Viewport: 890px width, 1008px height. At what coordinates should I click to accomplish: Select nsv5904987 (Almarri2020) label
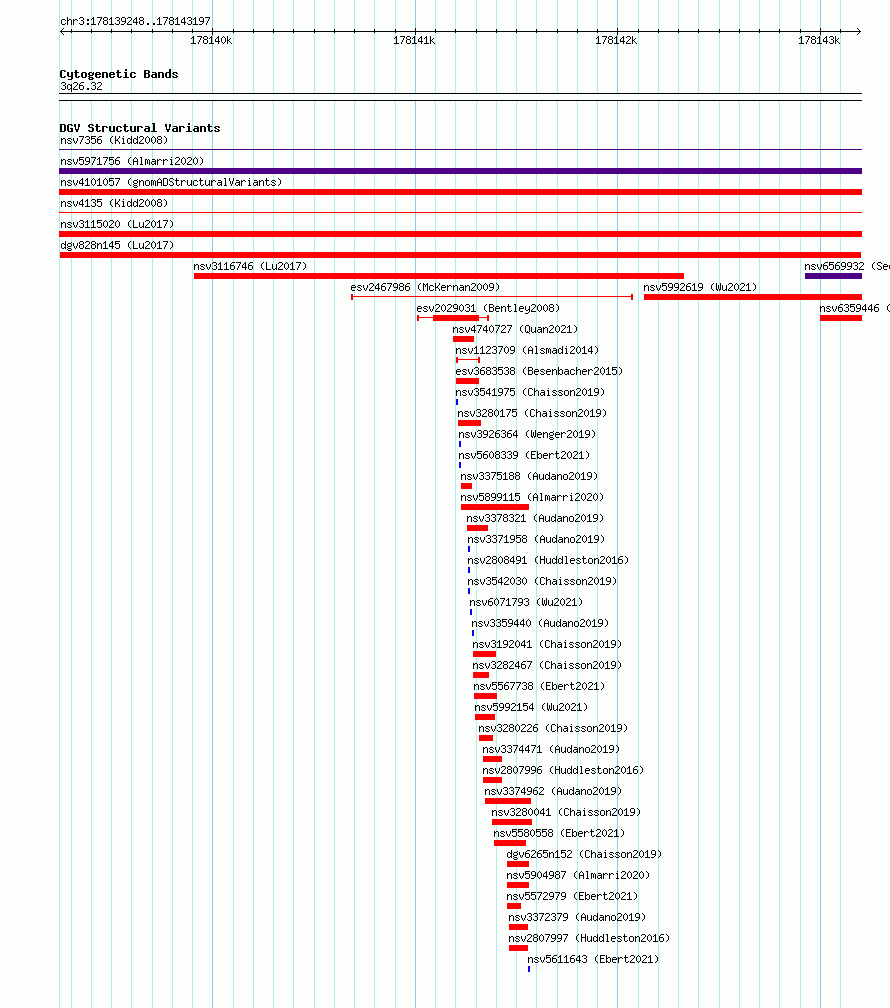click(578, 876)
